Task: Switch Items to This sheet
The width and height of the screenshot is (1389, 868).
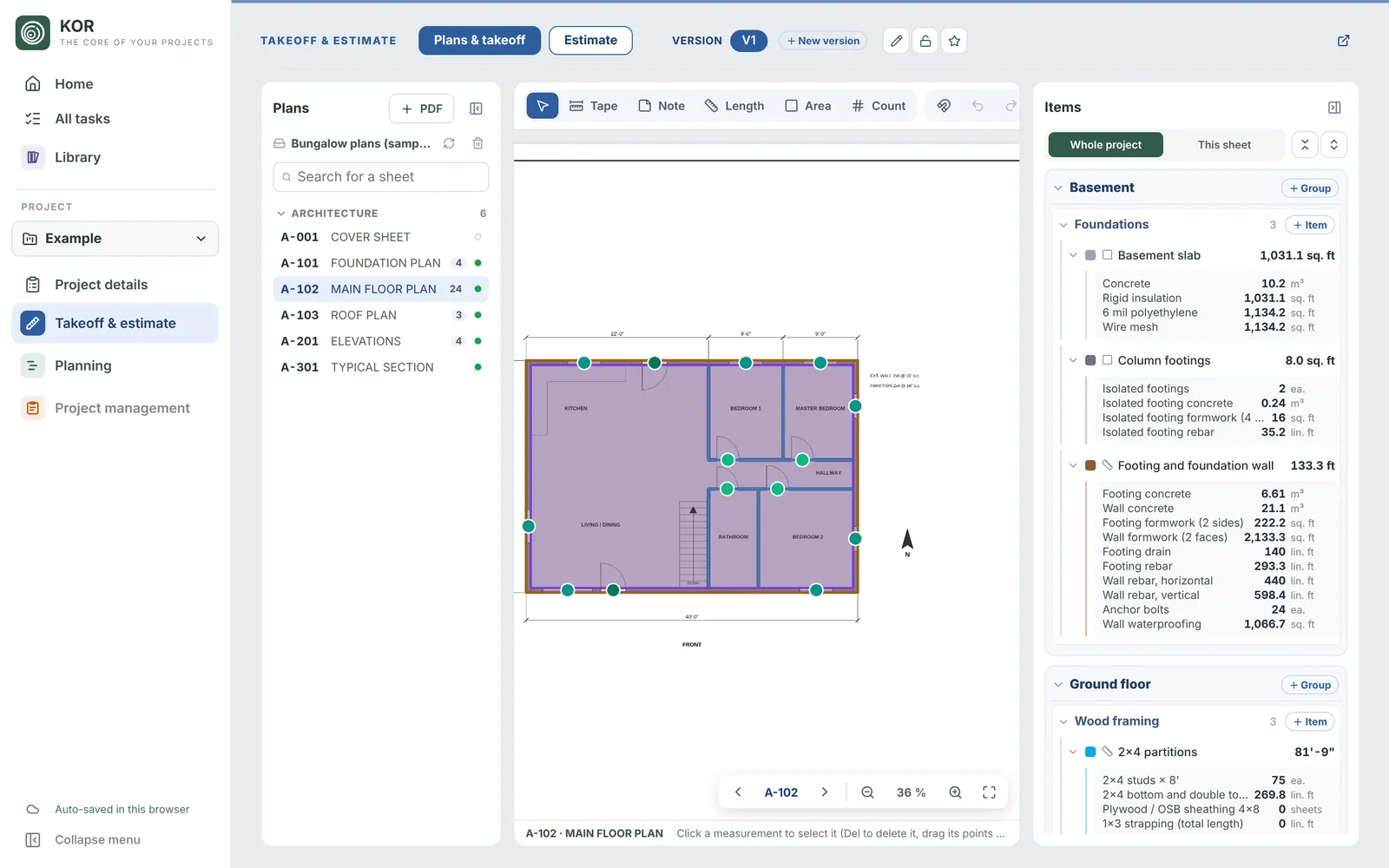Action: point(1224,145)
